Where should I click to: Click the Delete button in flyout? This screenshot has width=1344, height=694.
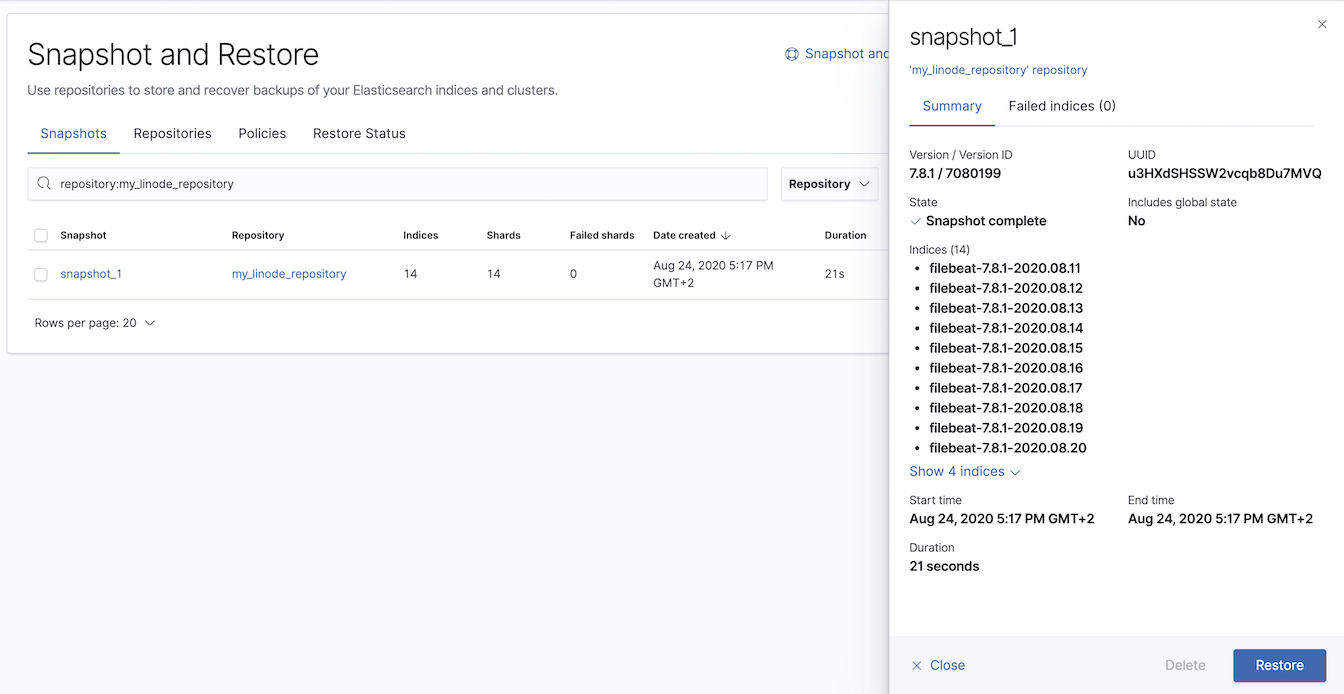1185,665
